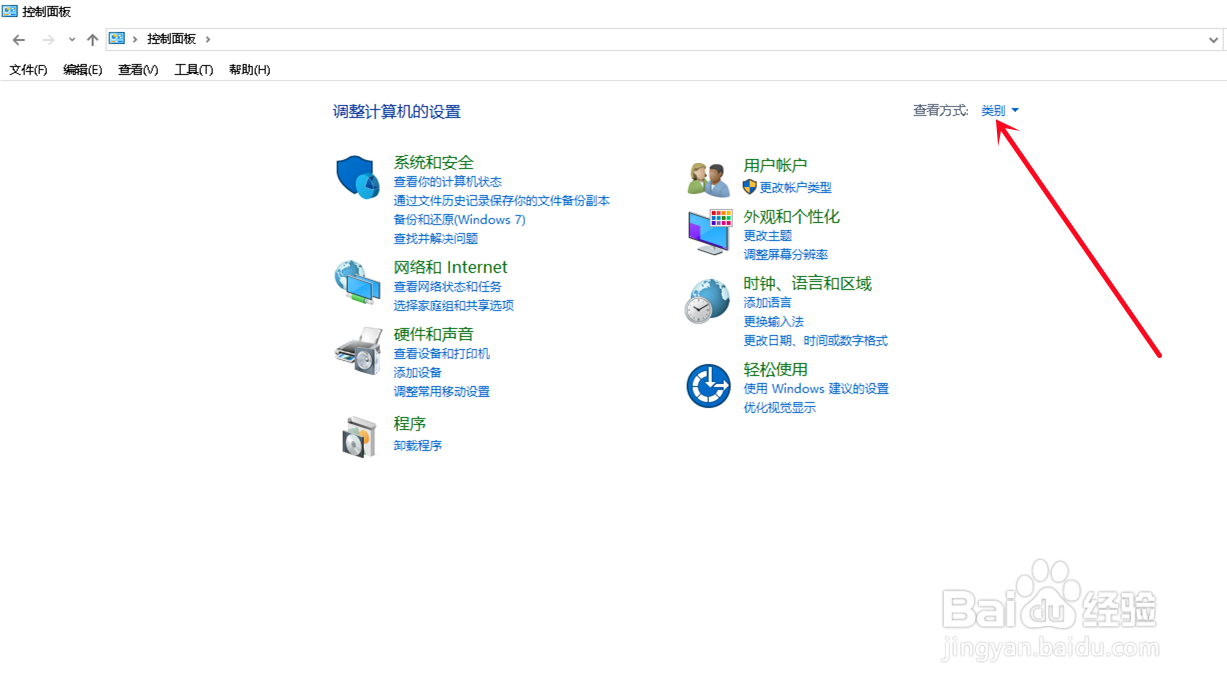Click the forward navigation arrow
This screenshot has height=690, width=1227.
click(48, 40)
